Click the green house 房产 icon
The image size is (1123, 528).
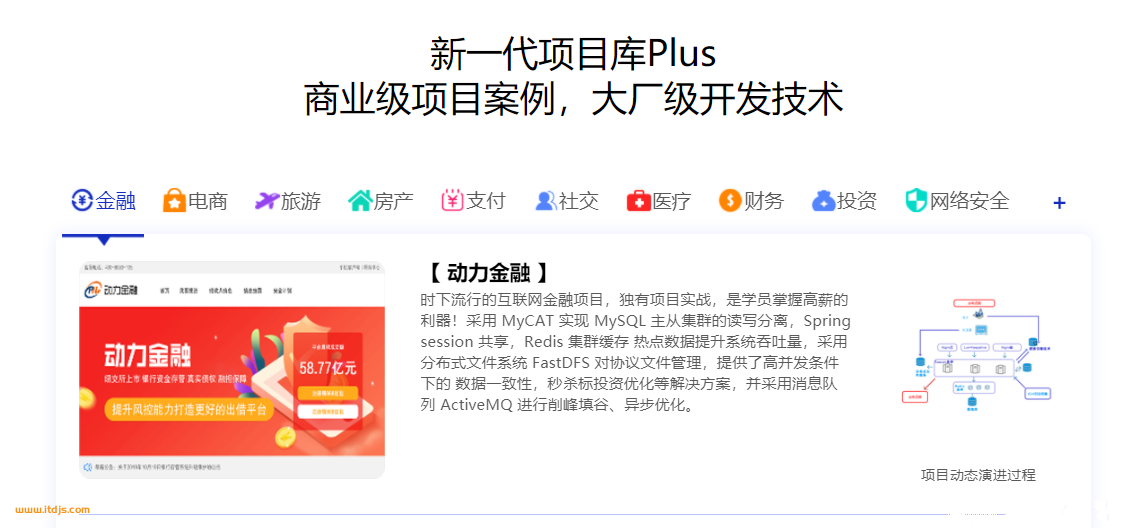[x=360, y=201]
